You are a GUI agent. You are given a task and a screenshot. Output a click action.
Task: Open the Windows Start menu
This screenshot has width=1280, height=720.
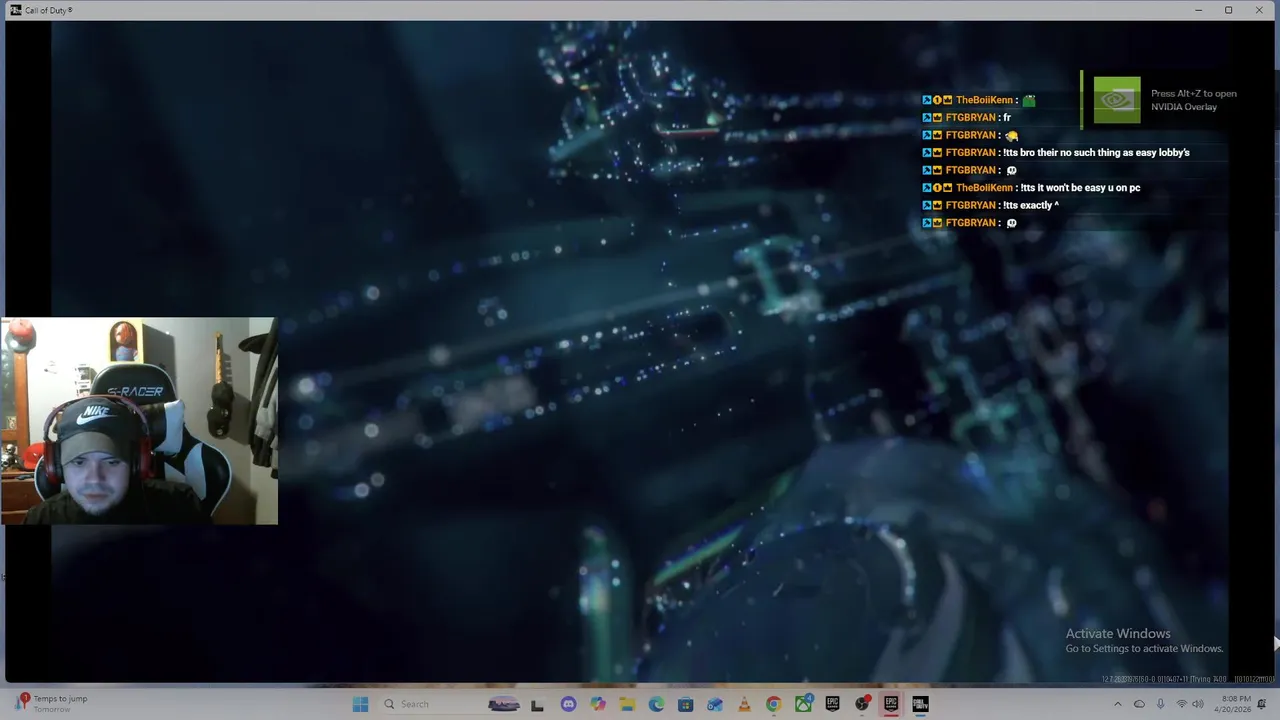point(361,704)
